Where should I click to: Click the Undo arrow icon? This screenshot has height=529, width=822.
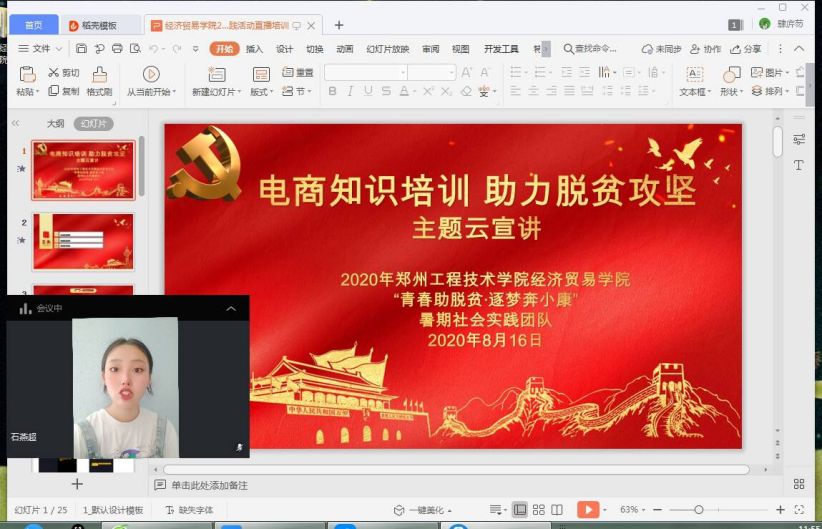[x=154, y=49]
